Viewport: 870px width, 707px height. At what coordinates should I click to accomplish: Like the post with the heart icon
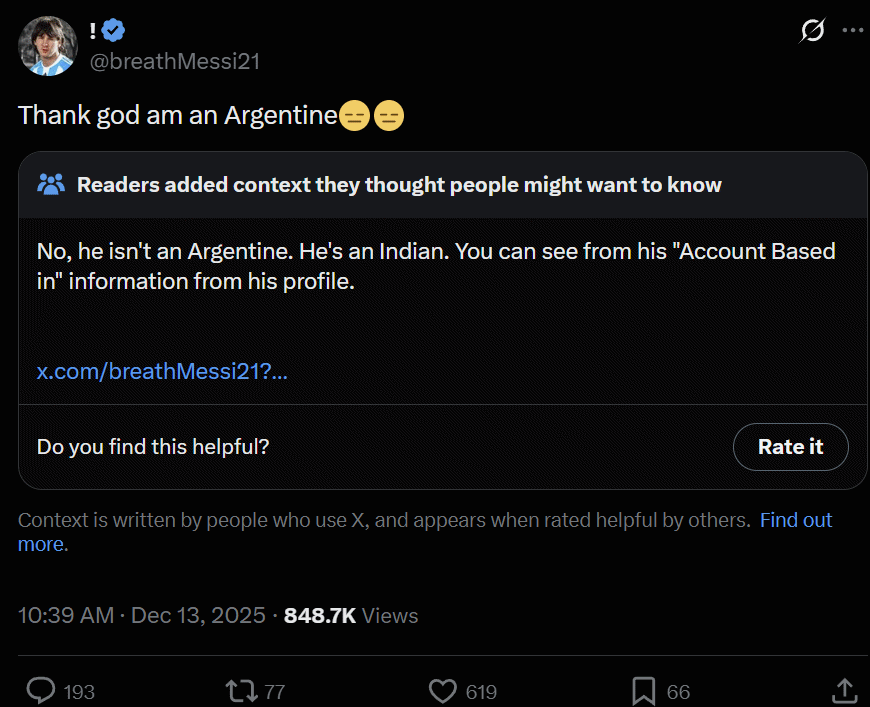pos(443,690)
